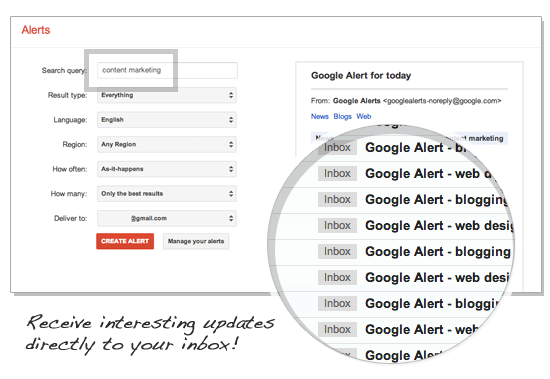Open the Region dropdown showing Any Region
550x379 pixels.
167,144
